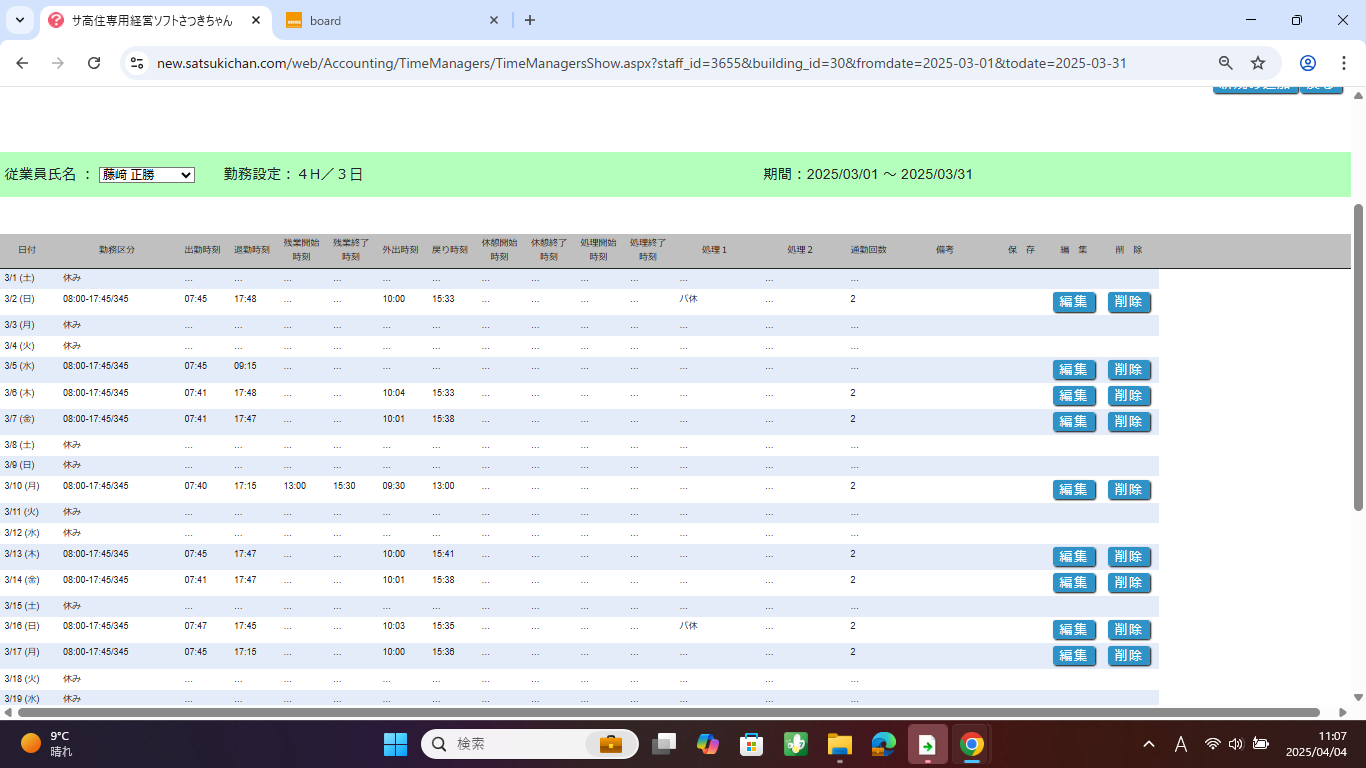Click the page's vertical scrollbar
This screenshot has width=1366, height=768.
pos(1357,400)
